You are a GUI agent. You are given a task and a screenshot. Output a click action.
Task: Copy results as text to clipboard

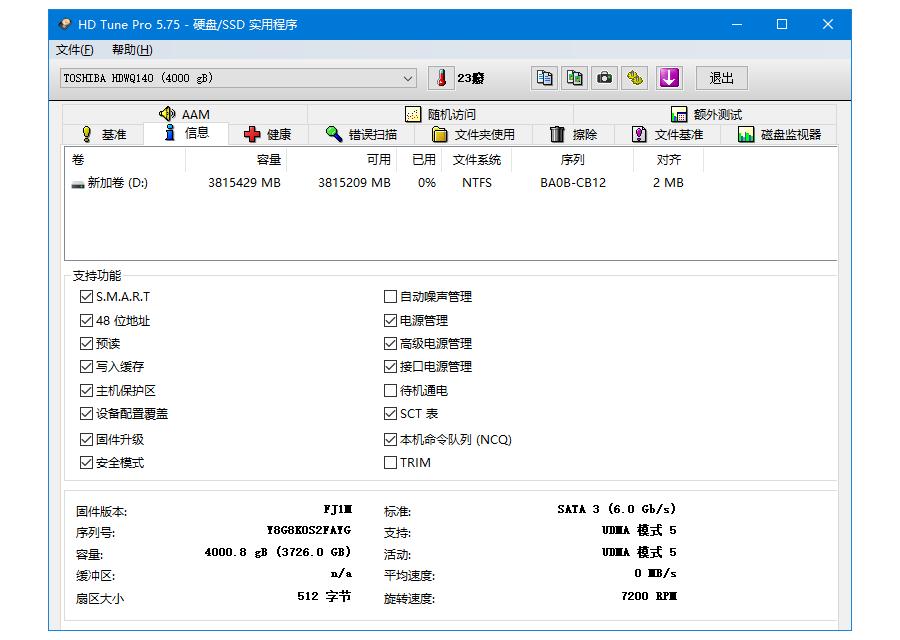543,77
